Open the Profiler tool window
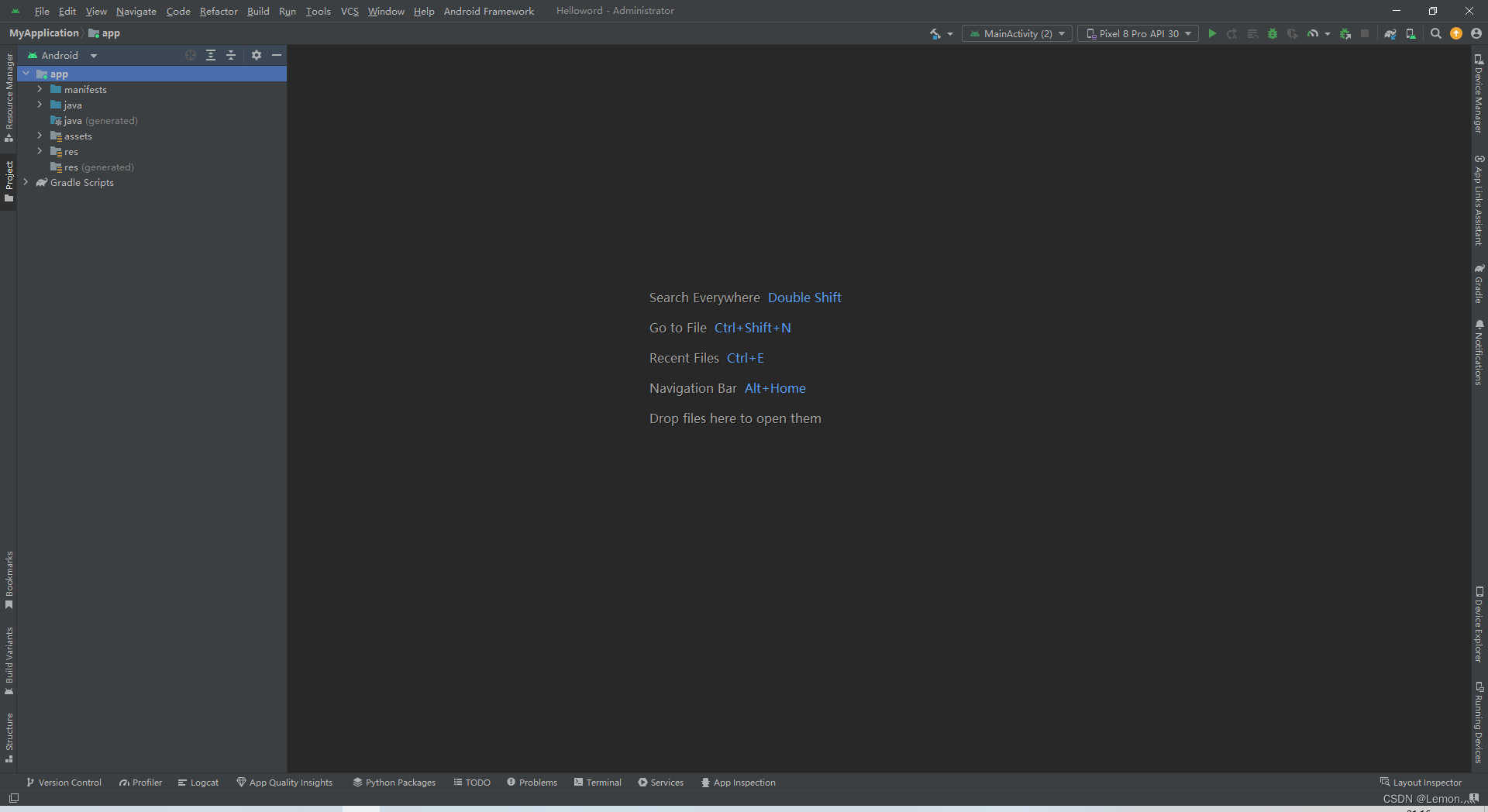The height and width of the screenshot is (812, 1488). tap(140, 783)
